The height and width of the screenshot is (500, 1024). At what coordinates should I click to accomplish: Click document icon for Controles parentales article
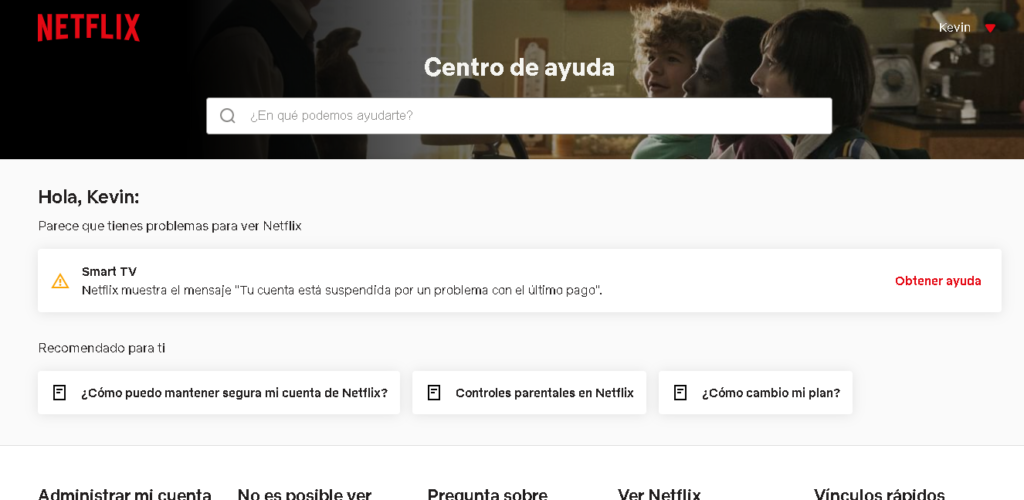coord(434,392)
